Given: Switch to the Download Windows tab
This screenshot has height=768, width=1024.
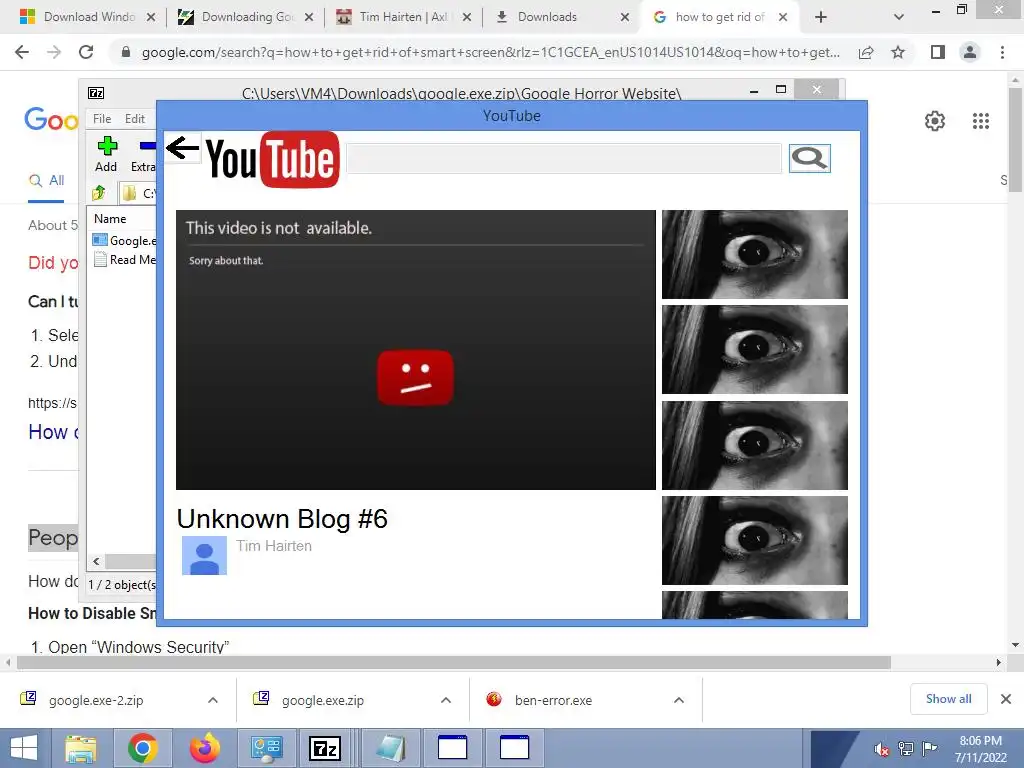Looking at the screenshot, I should [88, 17].
